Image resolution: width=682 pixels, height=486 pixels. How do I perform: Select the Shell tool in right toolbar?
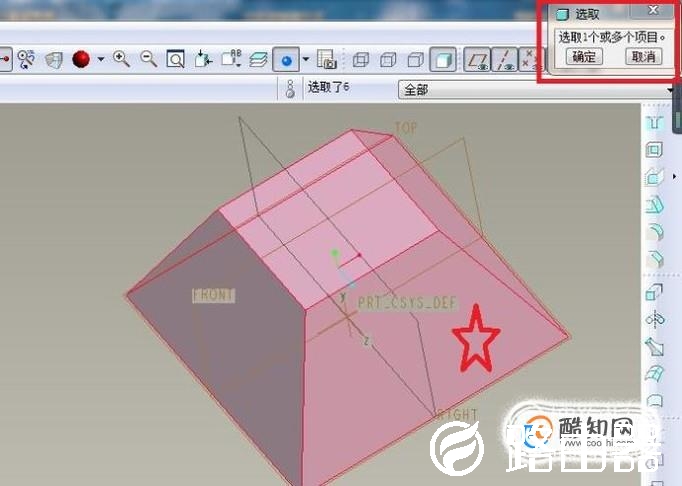[655, 150]
